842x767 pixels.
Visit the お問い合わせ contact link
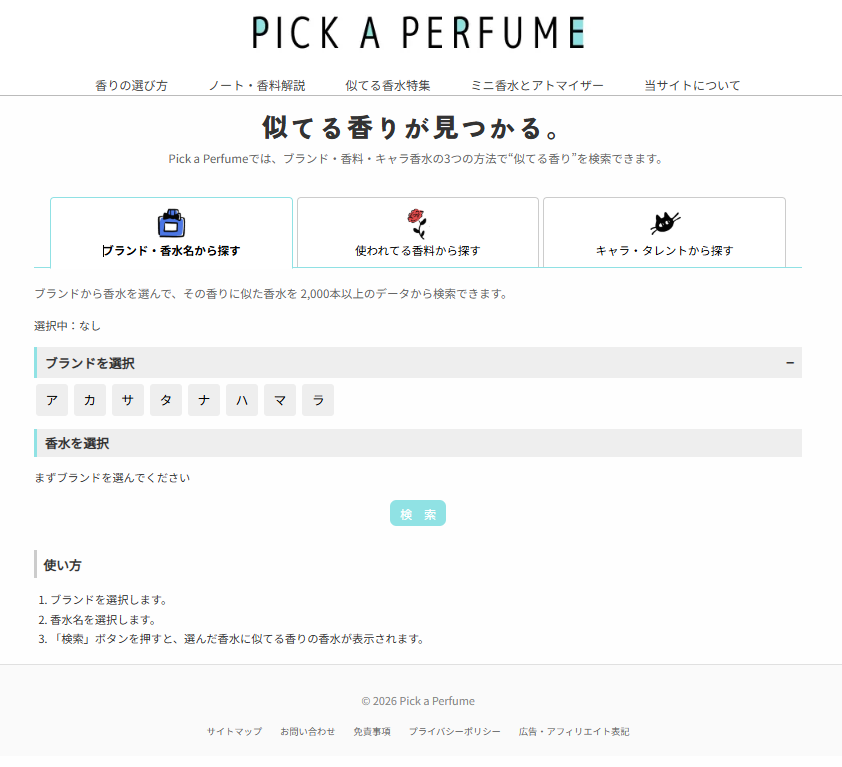(307, 732)
